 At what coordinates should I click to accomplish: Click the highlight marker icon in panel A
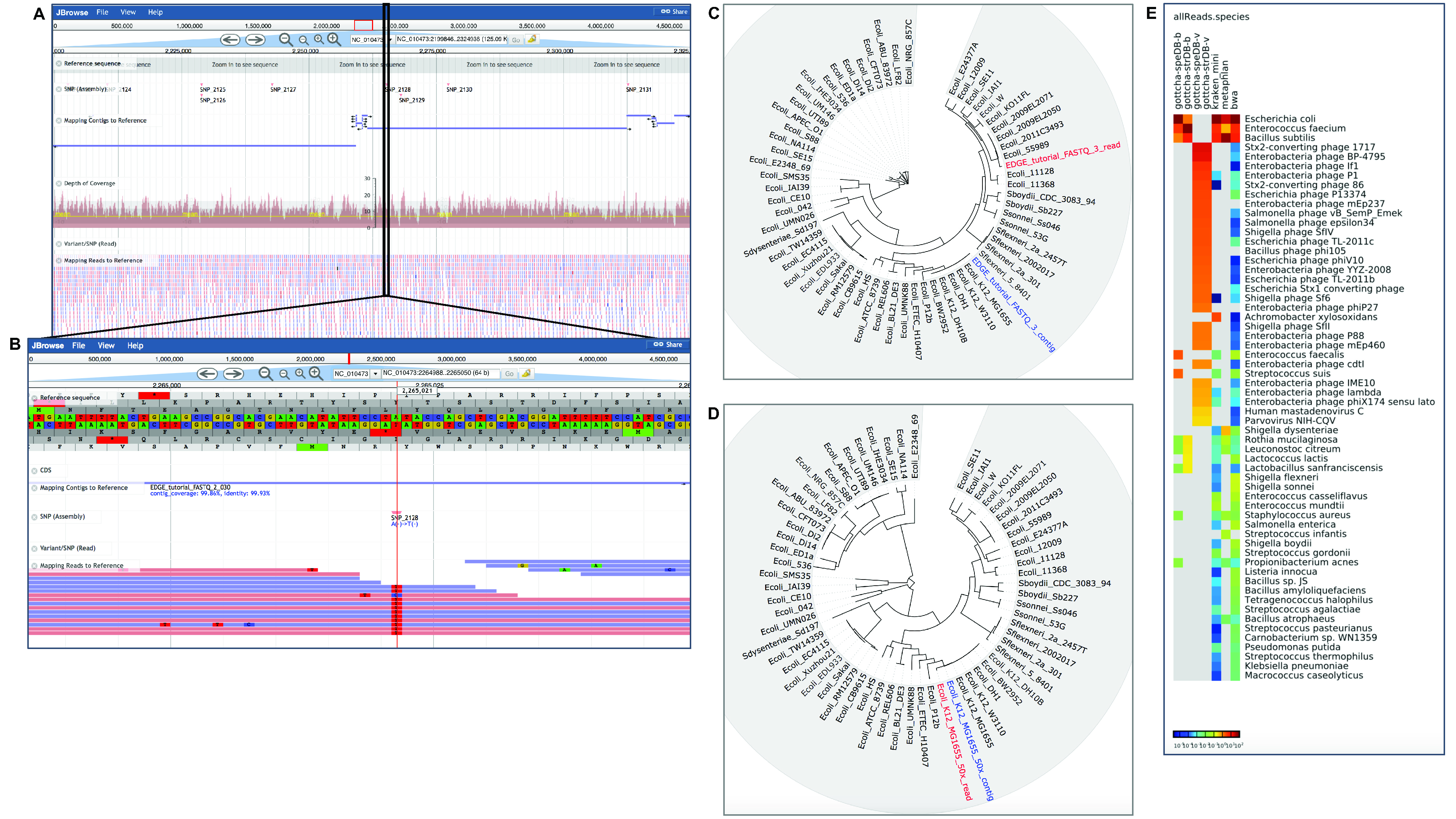point(532,39)
